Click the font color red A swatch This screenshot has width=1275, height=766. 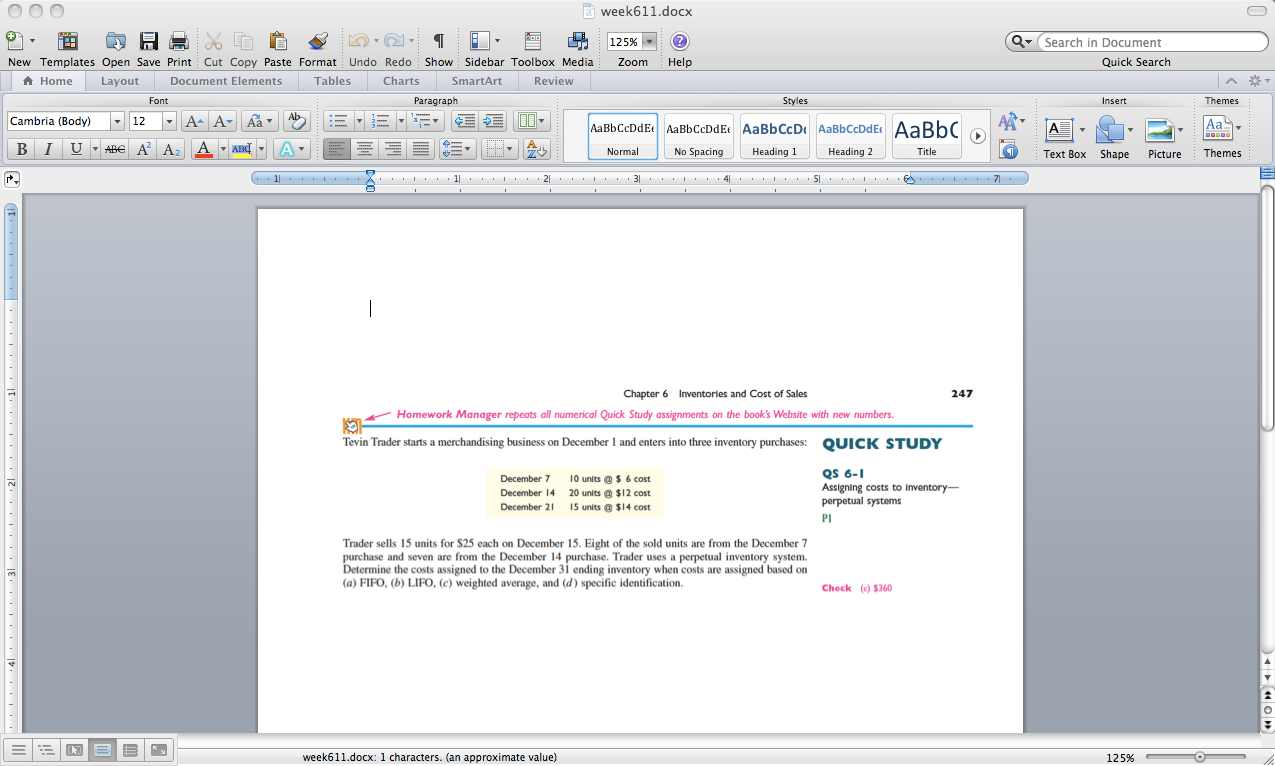point(204,149)
